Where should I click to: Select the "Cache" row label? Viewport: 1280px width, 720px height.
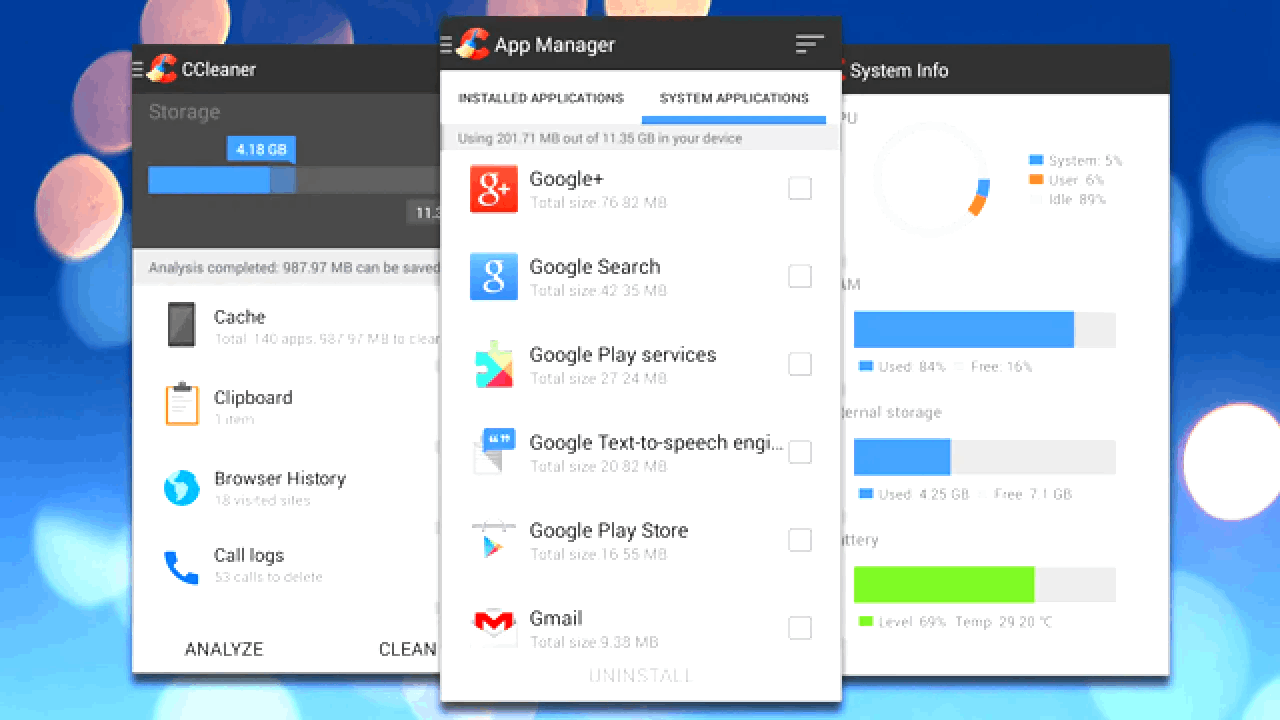(x=240, y=317)
